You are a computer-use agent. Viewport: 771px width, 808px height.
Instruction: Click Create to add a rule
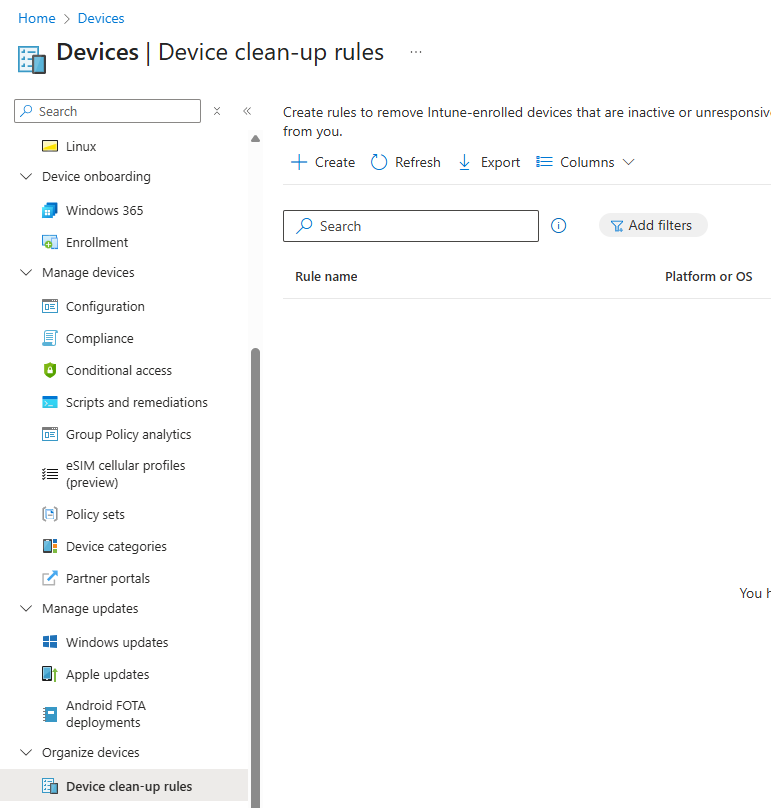pyautogui.click(x=323, y=162)
